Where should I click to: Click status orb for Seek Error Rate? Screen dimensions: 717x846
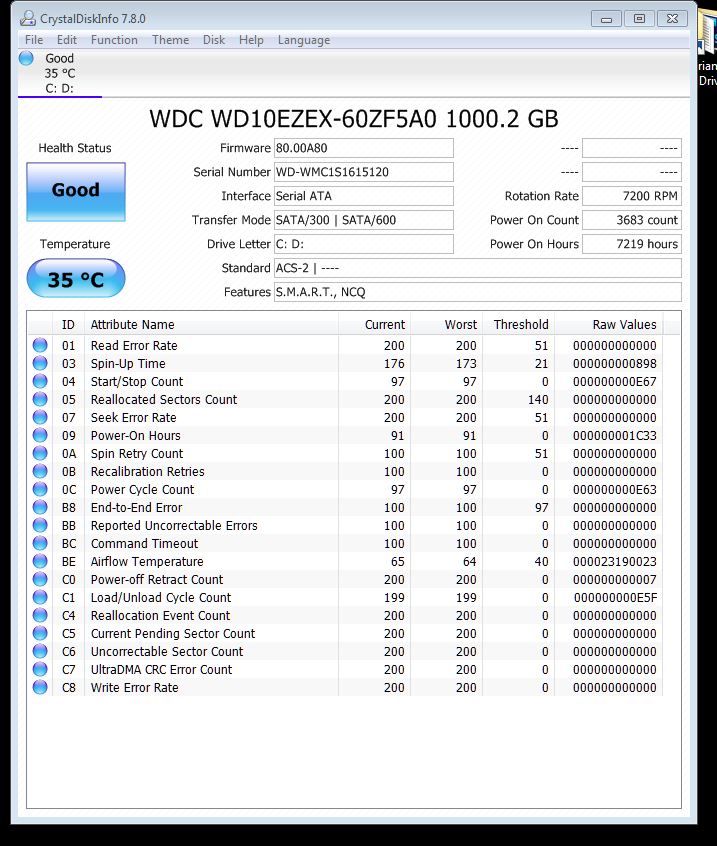click(x=40, y=417)
